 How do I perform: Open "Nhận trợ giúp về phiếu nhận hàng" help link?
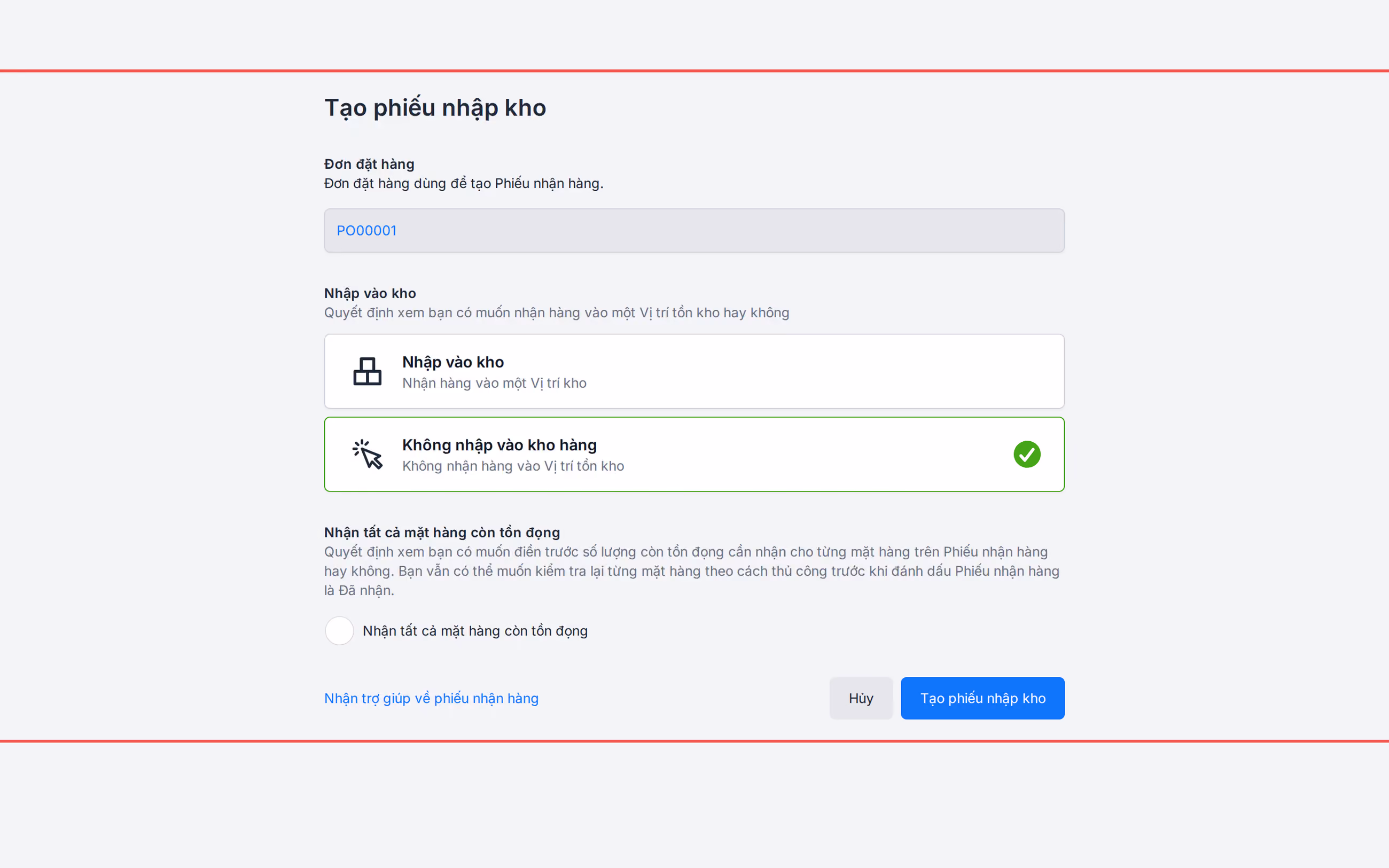(x=431, y=698)
